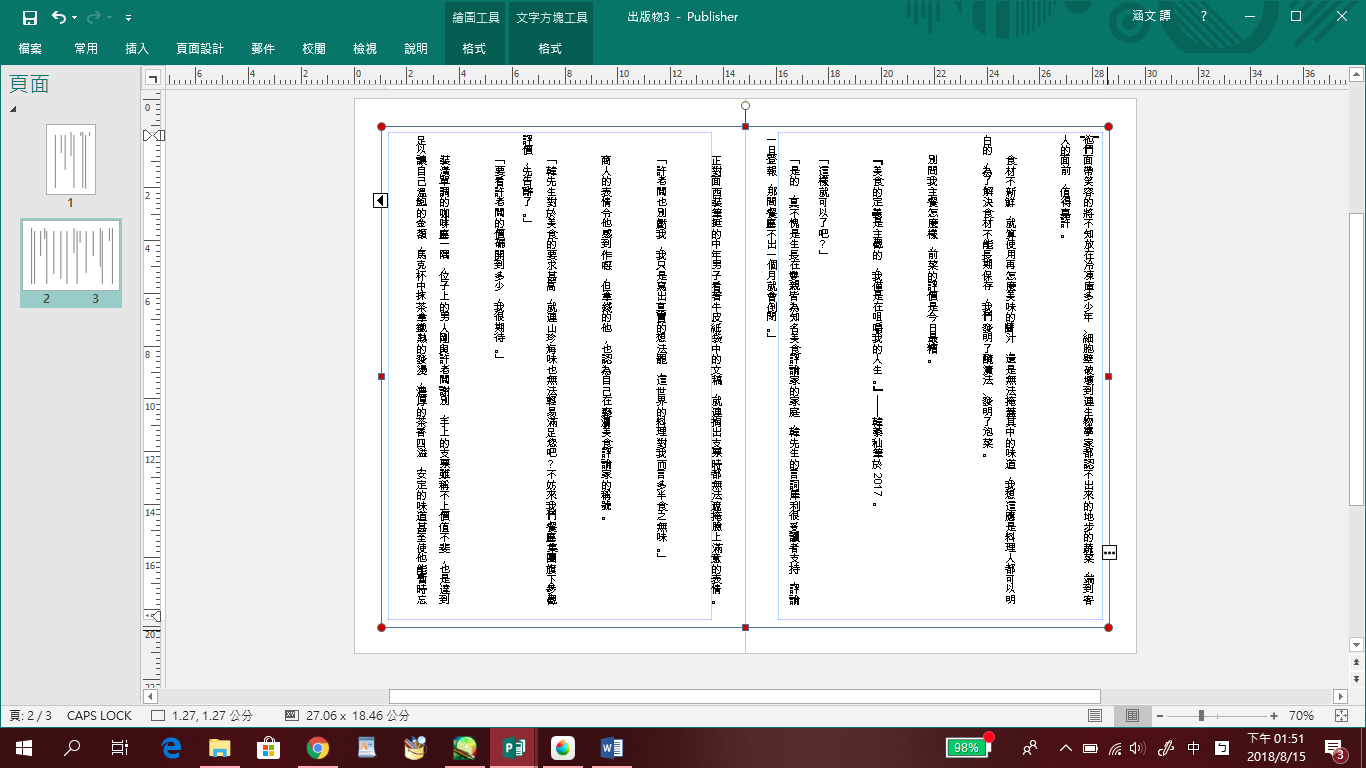Click the text overflow ellipsis indicator
Image resolution: width=1366 pixels, height=768 pixels.
click(x=1109, y=552)
